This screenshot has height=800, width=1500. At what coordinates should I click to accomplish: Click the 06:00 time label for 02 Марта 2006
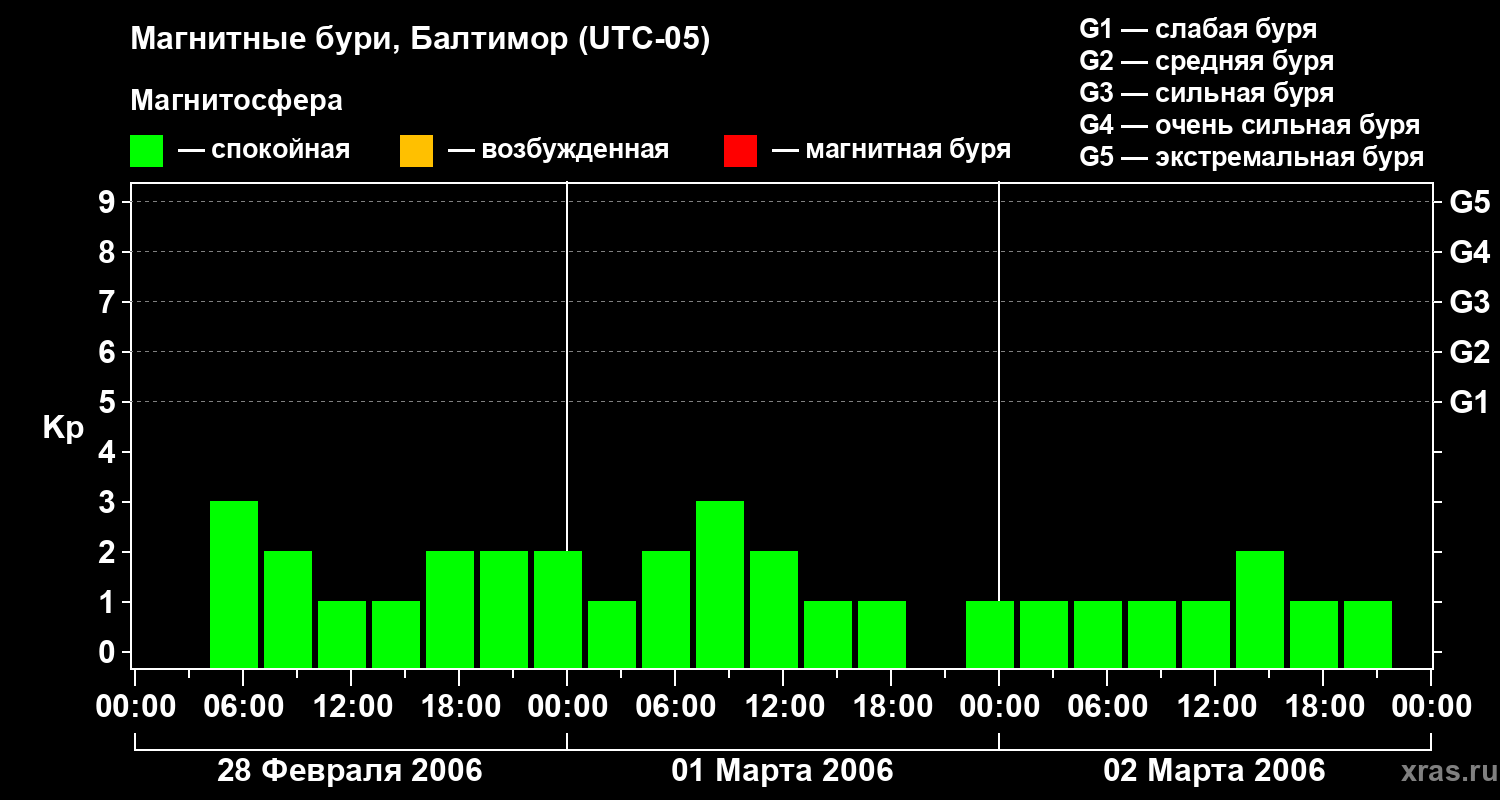coord(1106,707)
